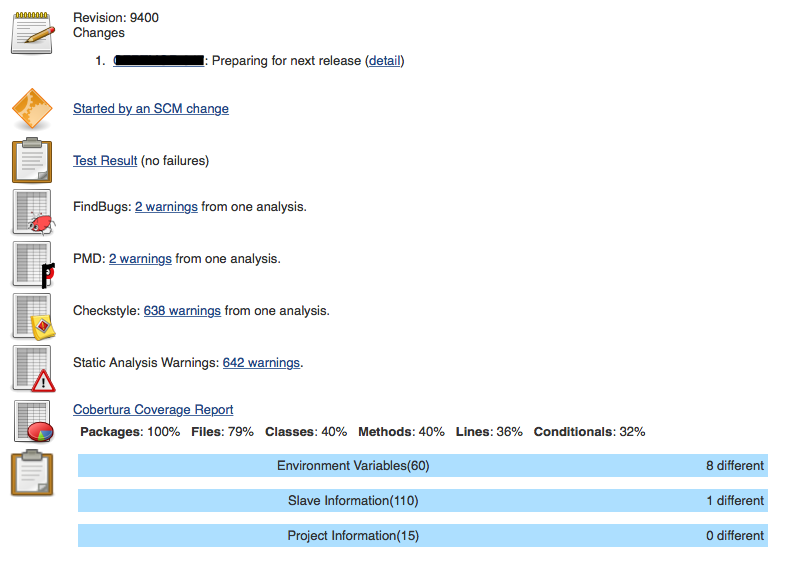
Task: Click the SCM change trigger icon
Action: (x=32, y=109)
